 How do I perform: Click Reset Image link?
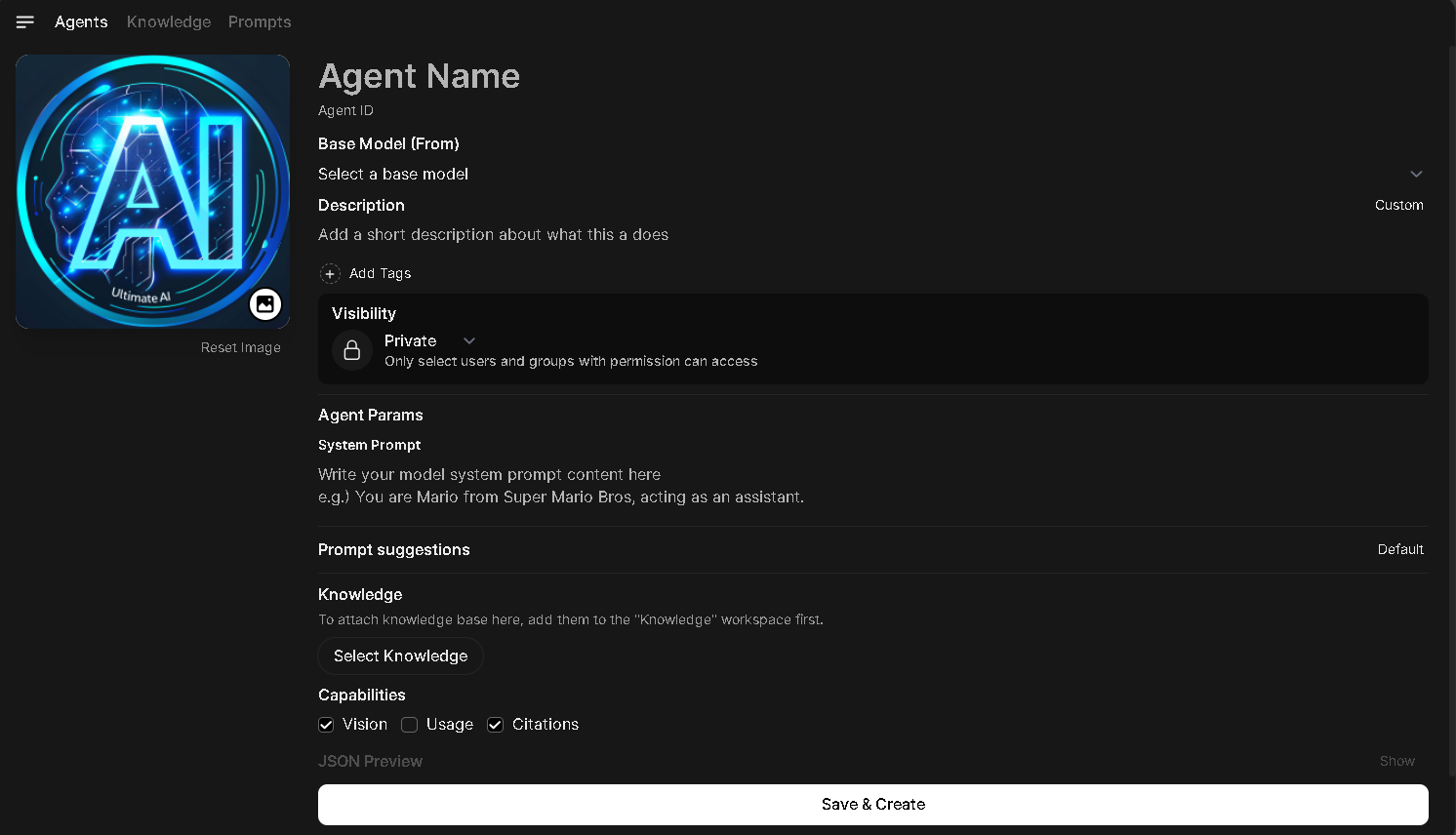click(241, 347)
